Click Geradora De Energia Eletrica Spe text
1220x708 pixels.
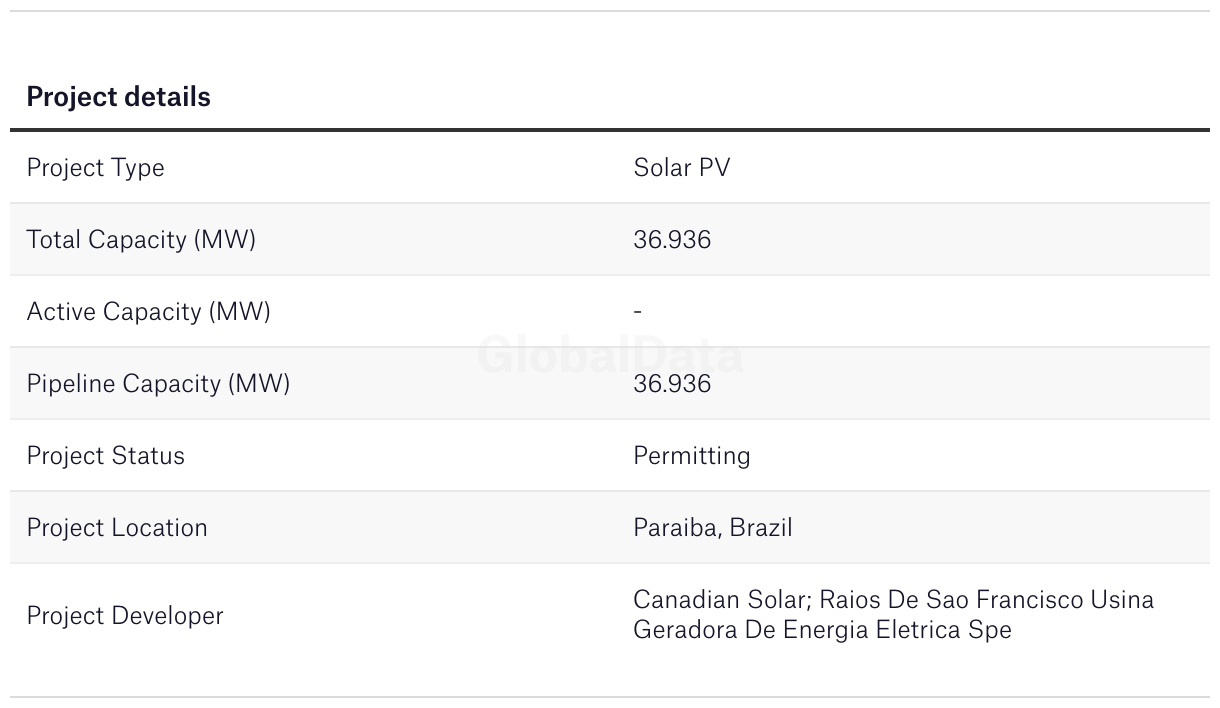[x=822, y=630]
